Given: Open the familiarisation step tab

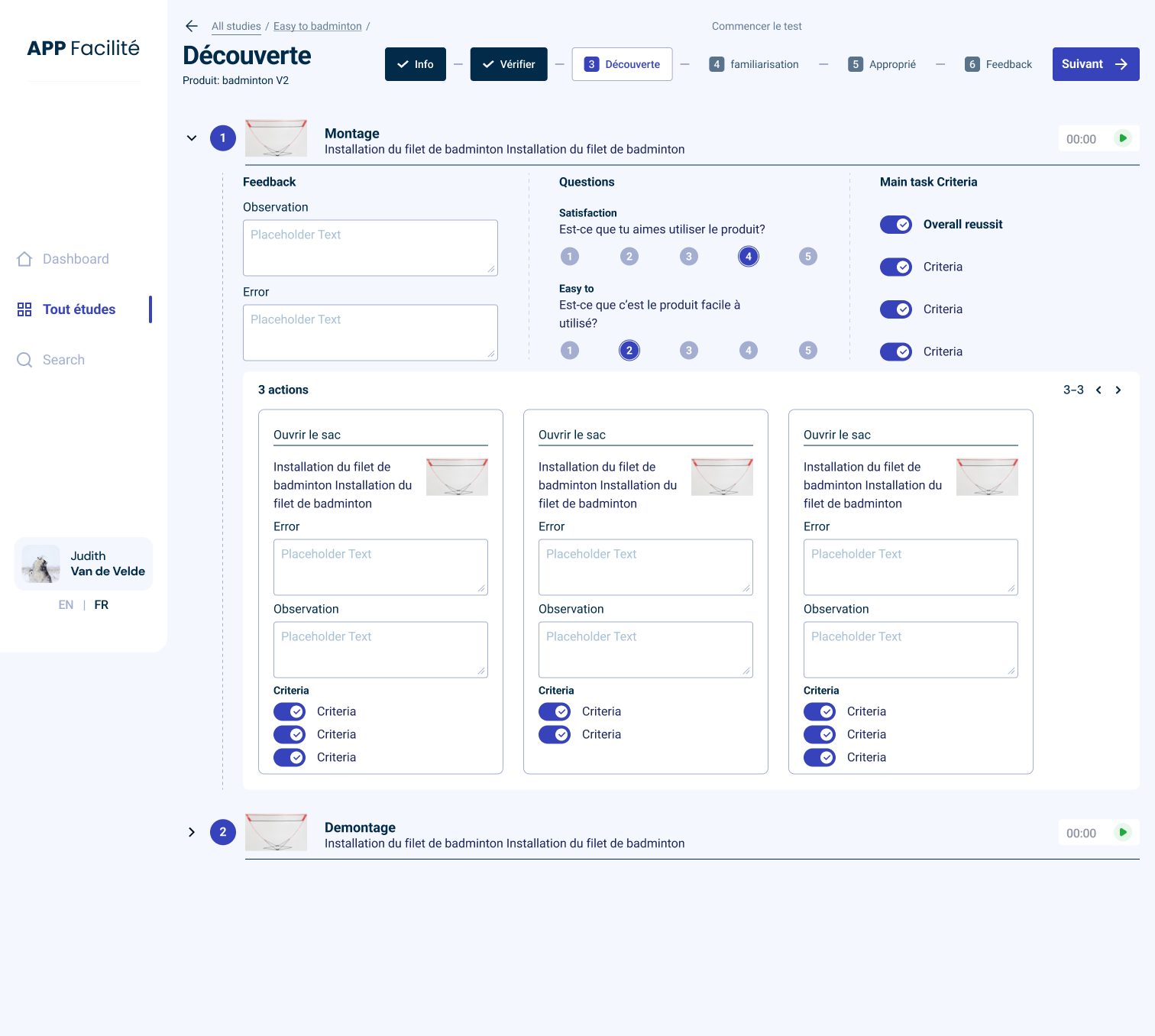Looking at the screenshot, I should (754, 64).
